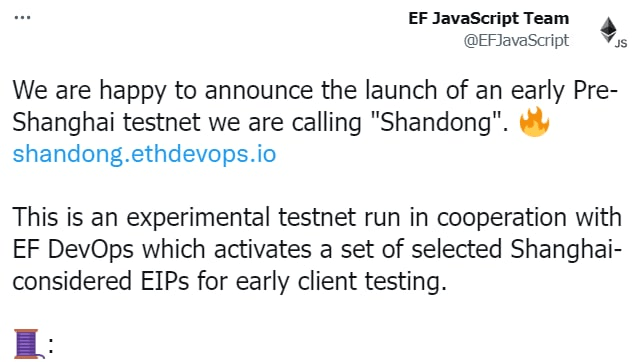
Task: Click the "JS" badge beside the diamond logo
Action: click(621, 43)
